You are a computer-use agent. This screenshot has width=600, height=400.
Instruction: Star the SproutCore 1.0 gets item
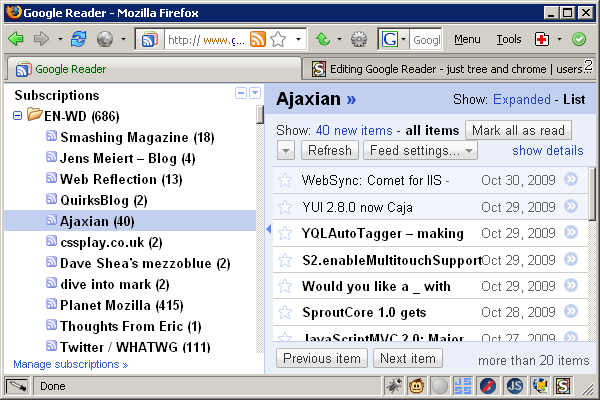tap(285, 312)
